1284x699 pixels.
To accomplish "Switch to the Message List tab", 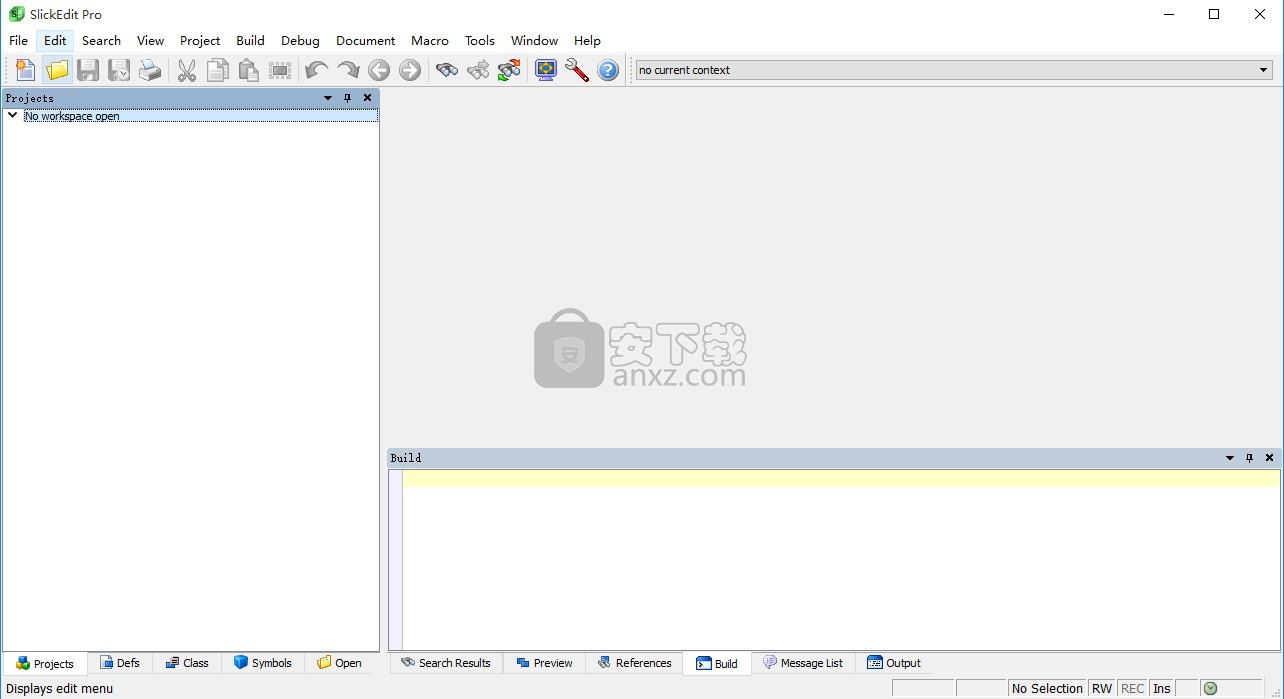I will 803,663.
